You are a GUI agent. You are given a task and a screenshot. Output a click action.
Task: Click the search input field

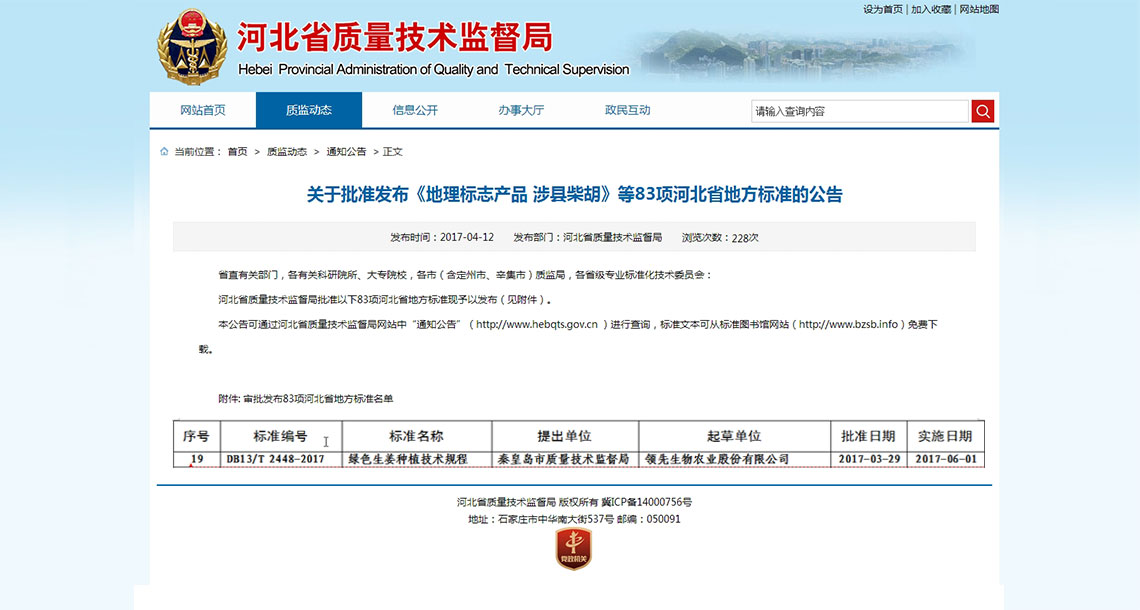[860, 111]
